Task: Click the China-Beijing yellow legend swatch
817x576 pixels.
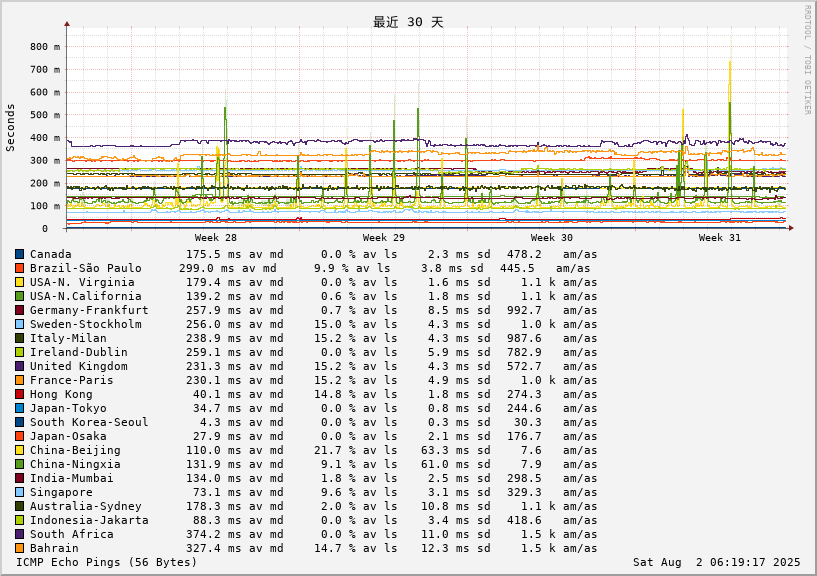Action: pyautogui.click(x=19, y=450)
